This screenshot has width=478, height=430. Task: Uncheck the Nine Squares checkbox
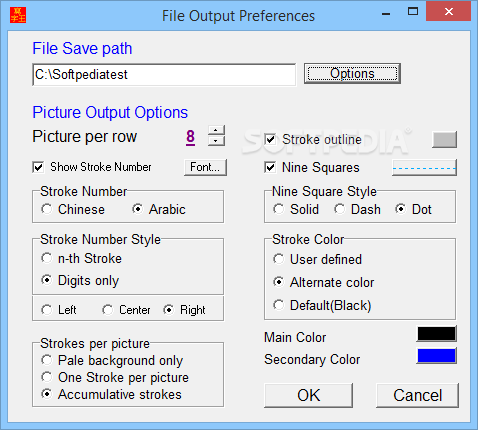point(270,167)
